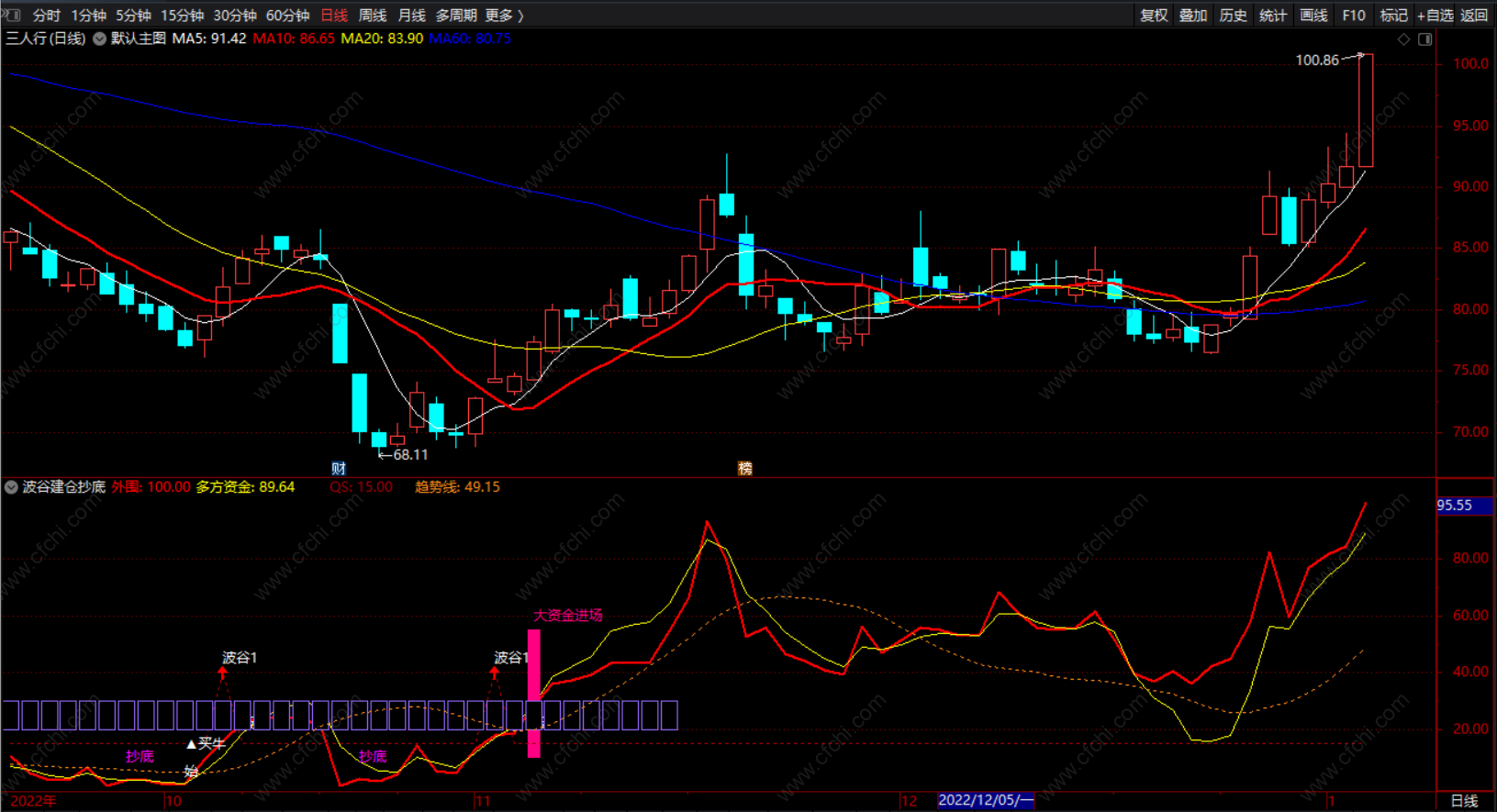Open the 波谷建仓抄底 indicator dropdown arrow
The width and height of the screenshot is (1497, 812).
tap(11, 487)
